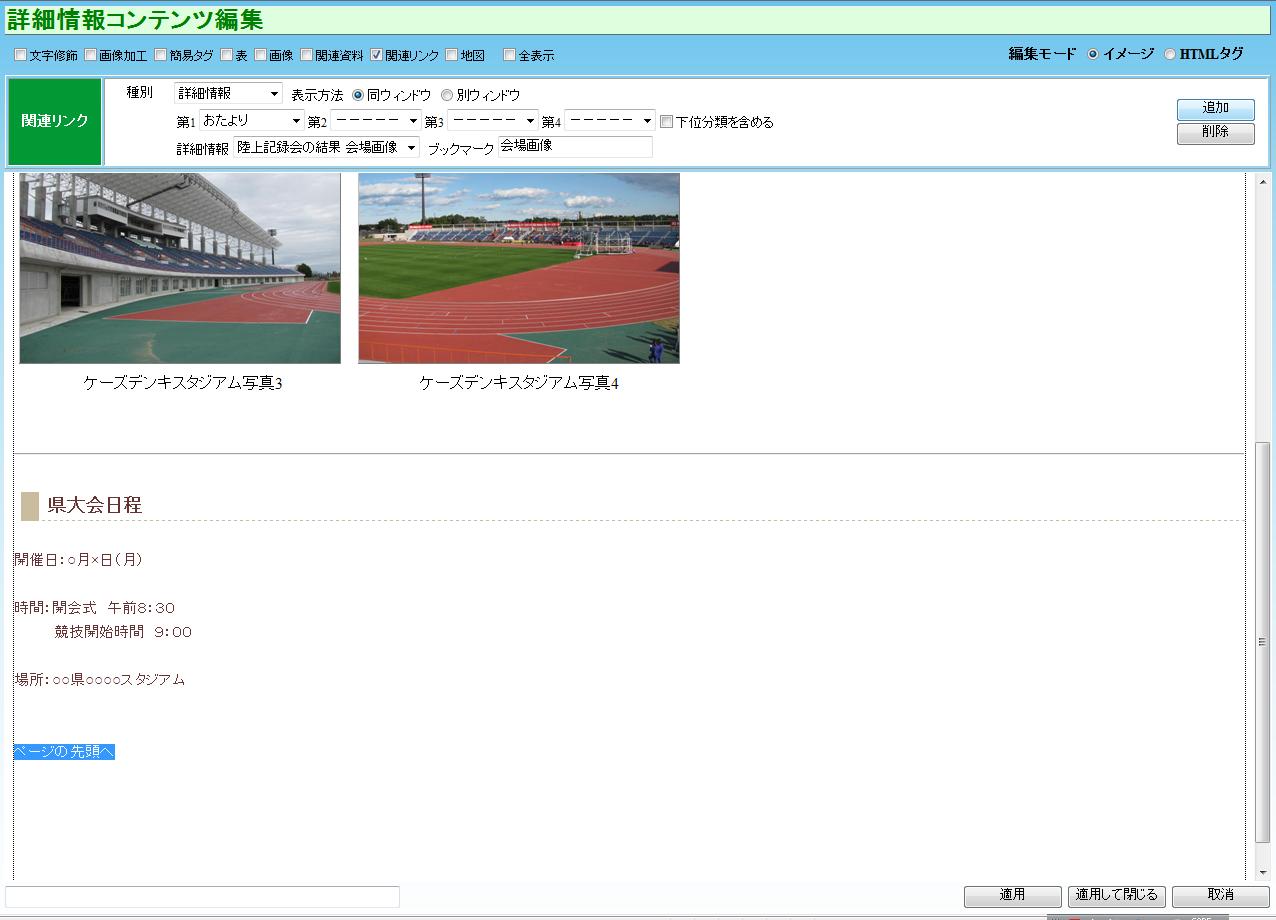Screen dimensions: 1276x920
Task: Click the caption ケーズデンキスタジアム写真4
Action: tap(519, 383)
